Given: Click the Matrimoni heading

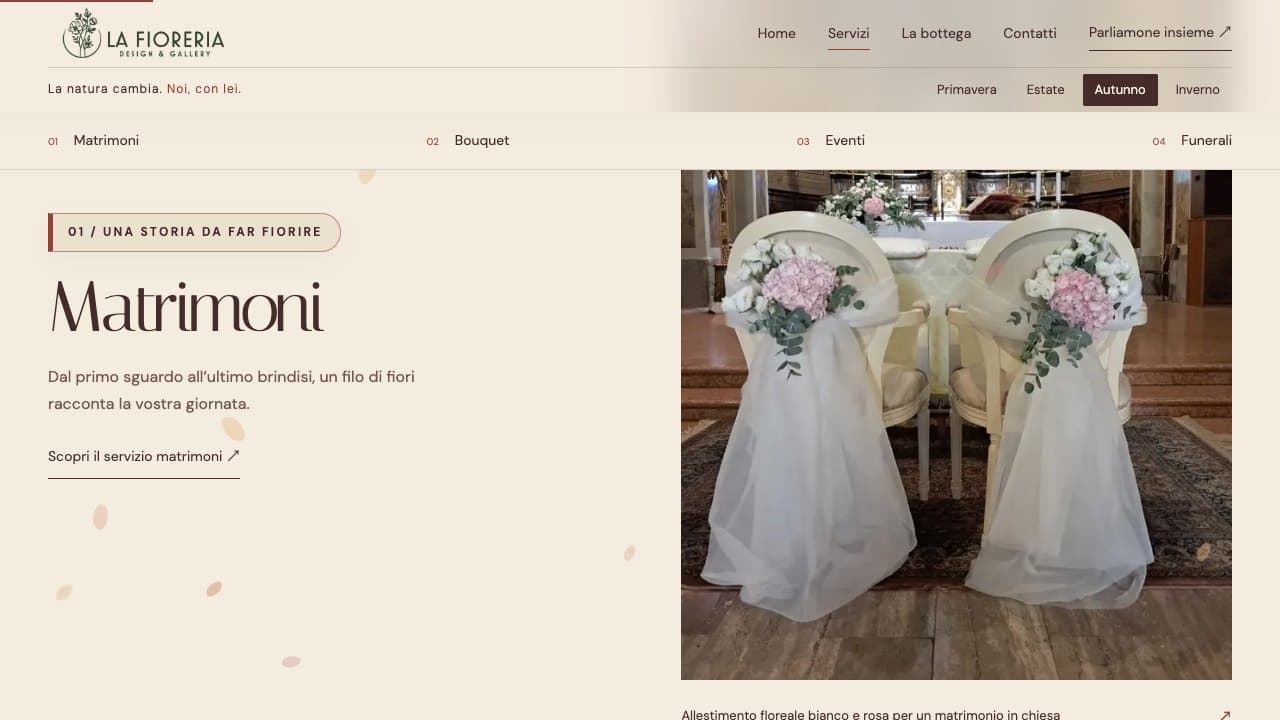Looking at the screenshot, I should (x=186, y=306).
